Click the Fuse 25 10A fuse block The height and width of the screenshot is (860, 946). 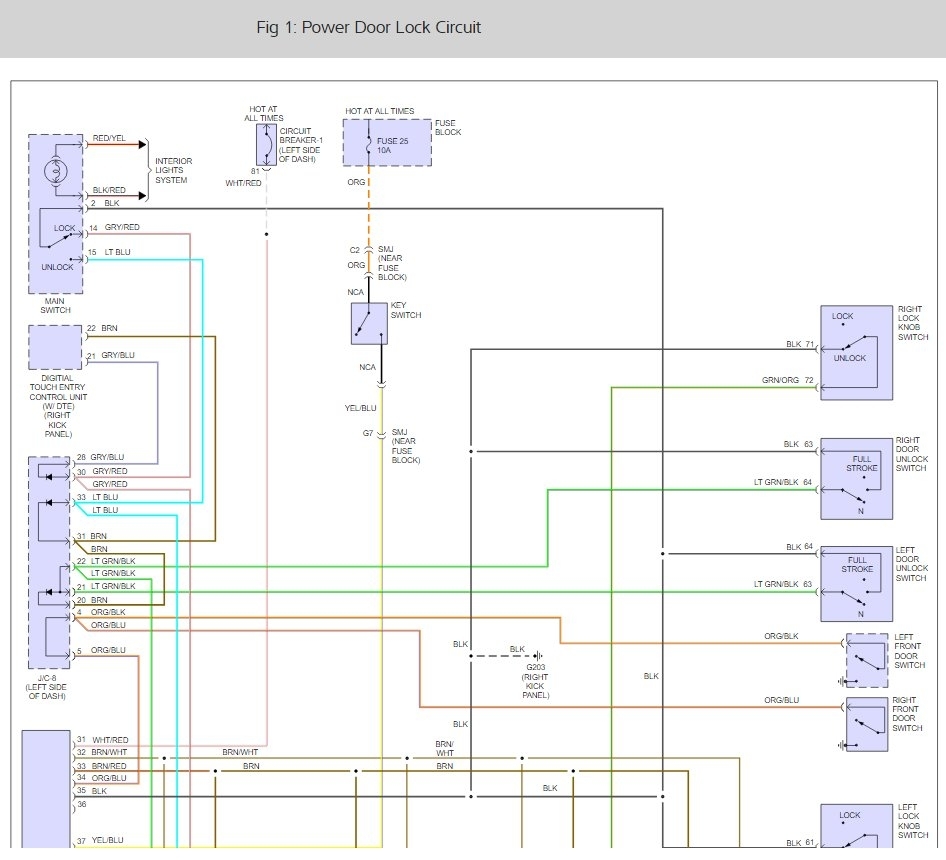coord(387,142)
